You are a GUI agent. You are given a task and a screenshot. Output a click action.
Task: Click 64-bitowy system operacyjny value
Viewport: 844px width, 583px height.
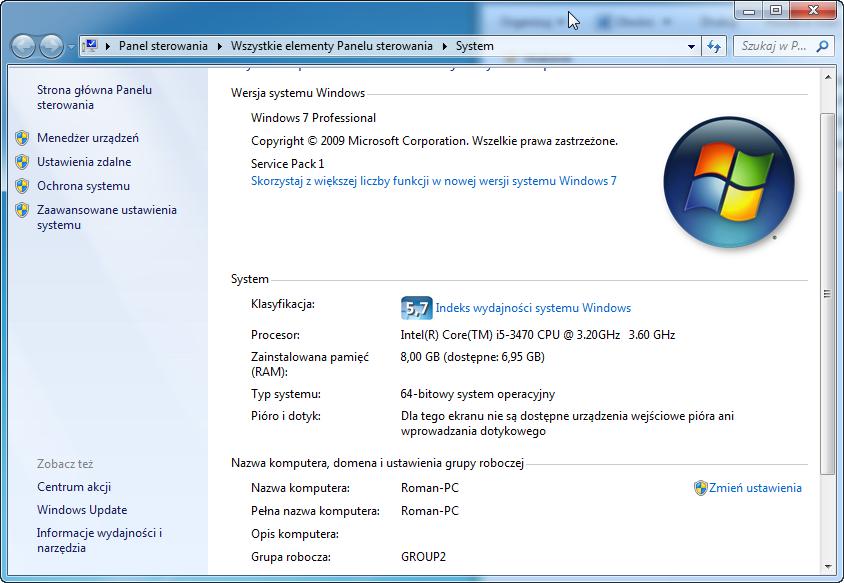[x=477, y=394]
